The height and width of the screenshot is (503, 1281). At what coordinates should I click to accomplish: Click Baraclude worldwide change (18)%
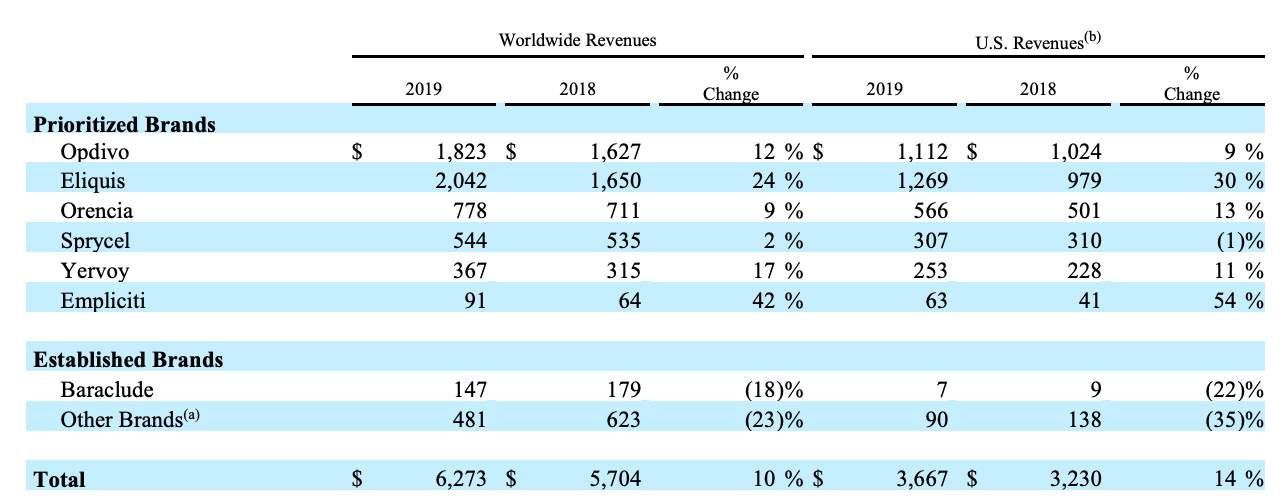pos(776,389)
